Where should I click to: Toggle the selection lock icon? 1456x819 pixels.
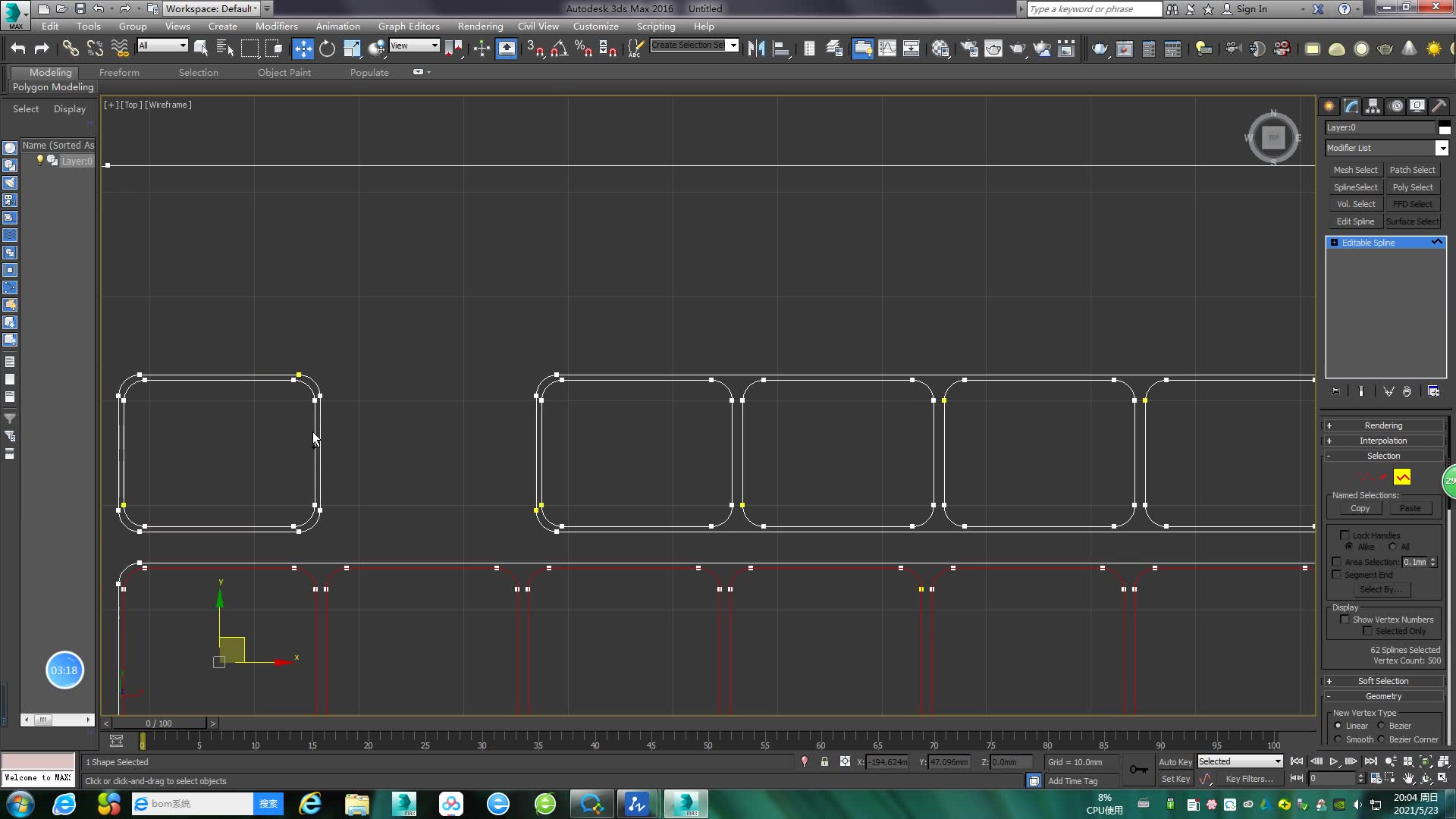[x=824, y=761]
